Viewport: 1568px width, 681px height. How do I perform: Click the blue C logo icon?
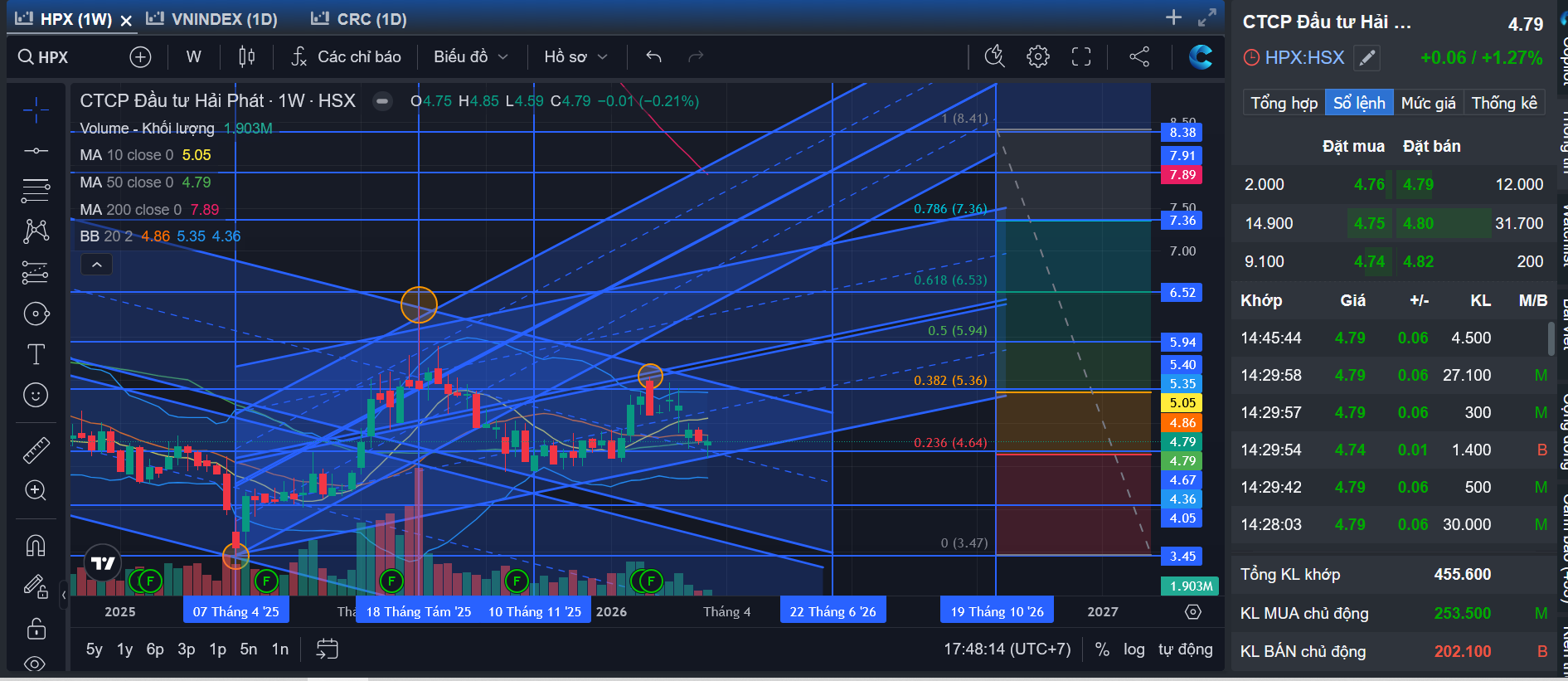click(1200, 56)
